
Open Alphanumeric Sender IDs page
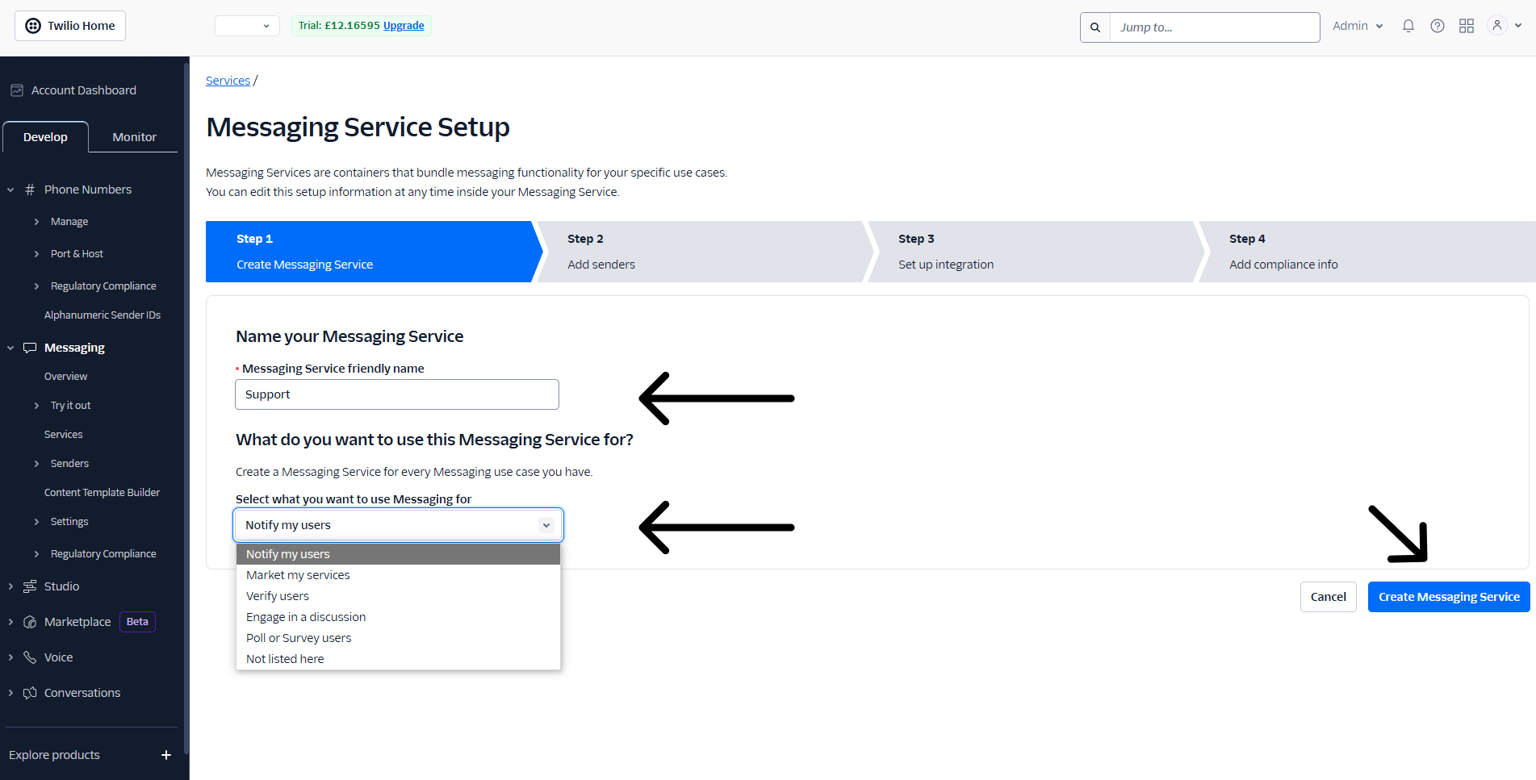pos(102,315)
